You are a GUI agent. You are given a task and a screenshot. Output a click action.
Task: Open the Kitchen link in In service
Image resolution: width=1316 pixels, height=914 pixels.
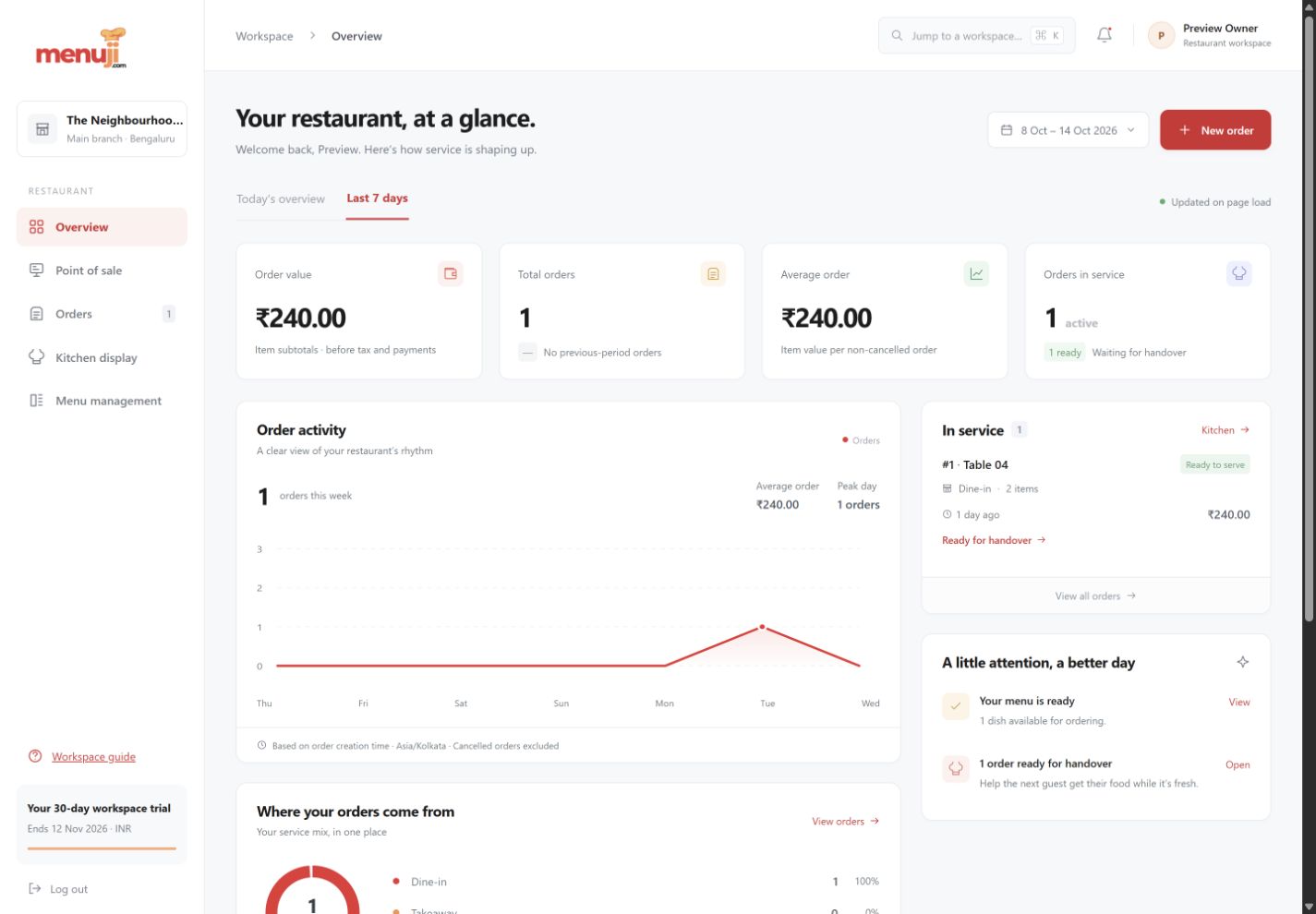tap(1225, 430)
